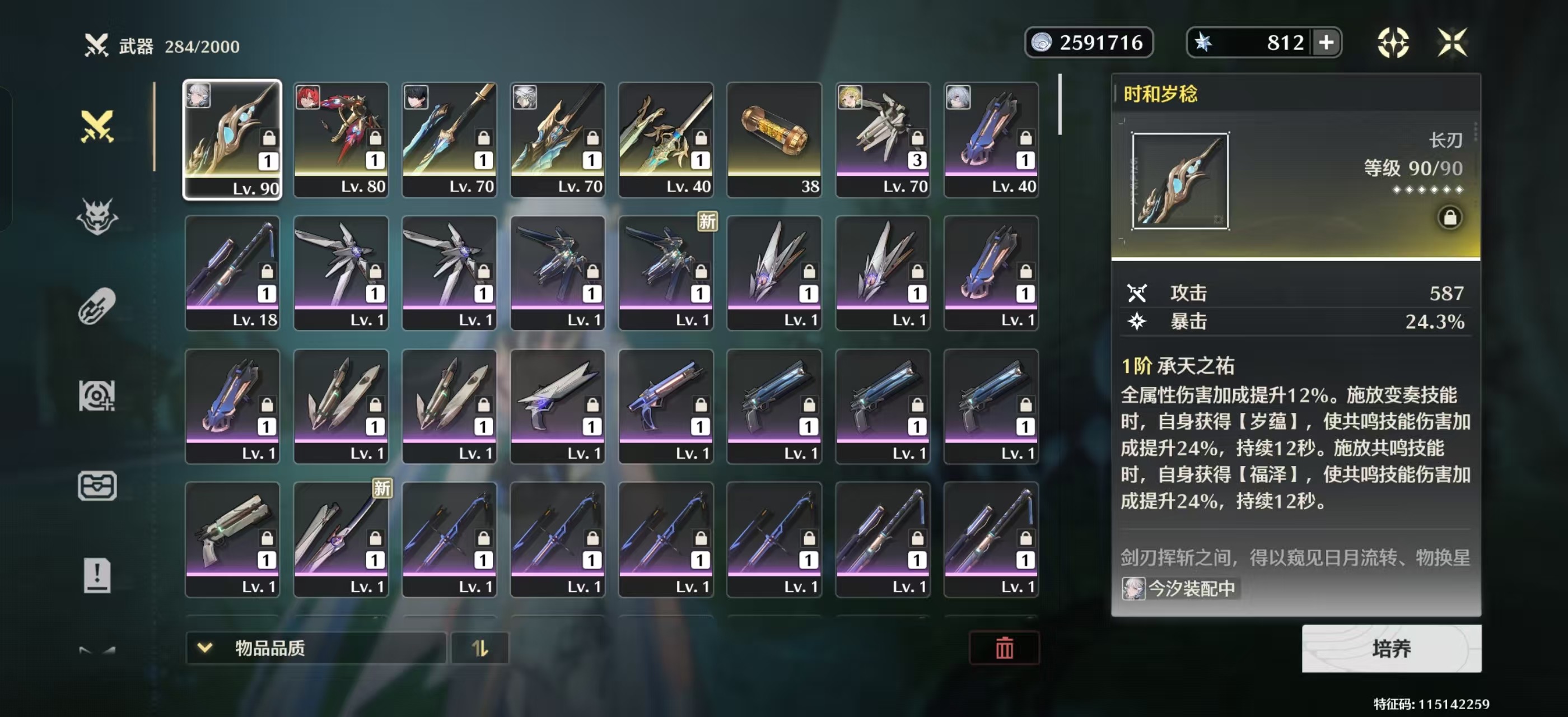Click the weapon list vertical scrollbar

point(1060,104)
